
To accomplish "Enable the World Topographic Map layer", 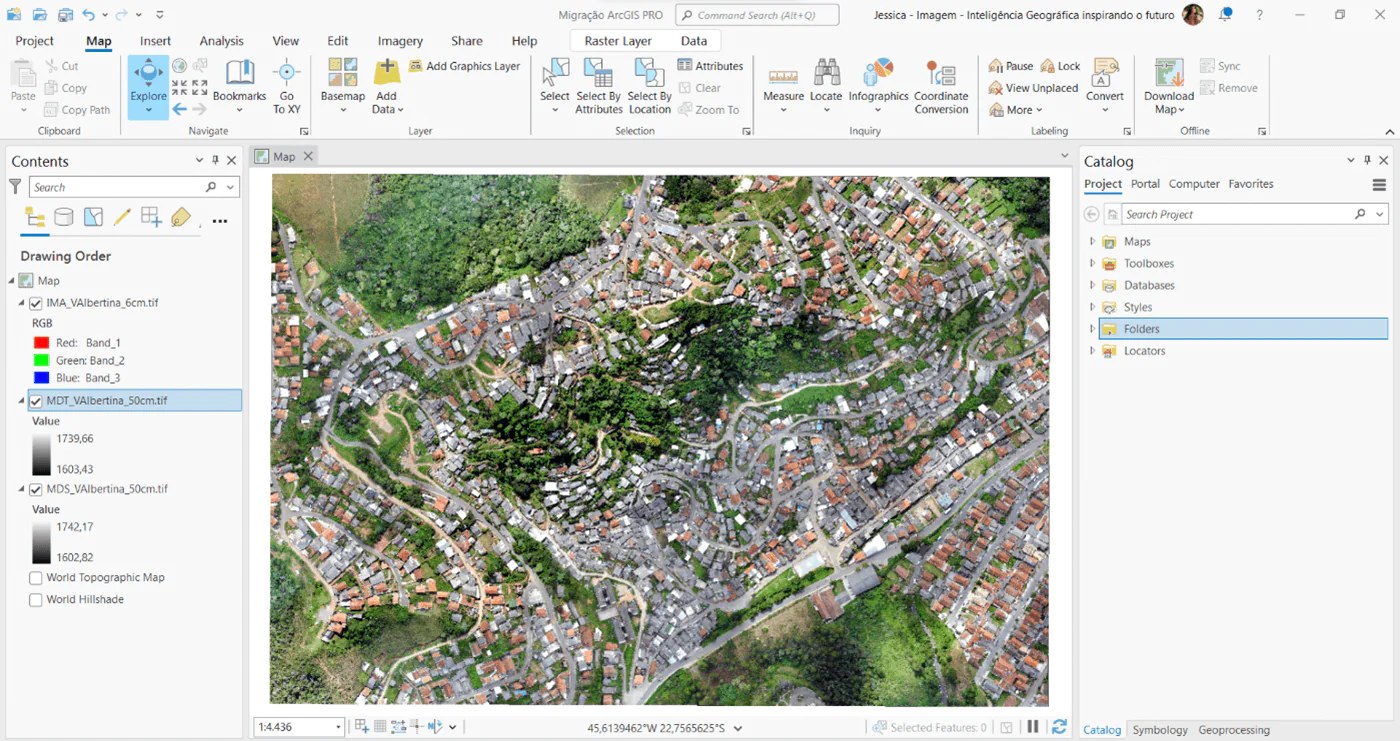I will [x=36, y=578].
